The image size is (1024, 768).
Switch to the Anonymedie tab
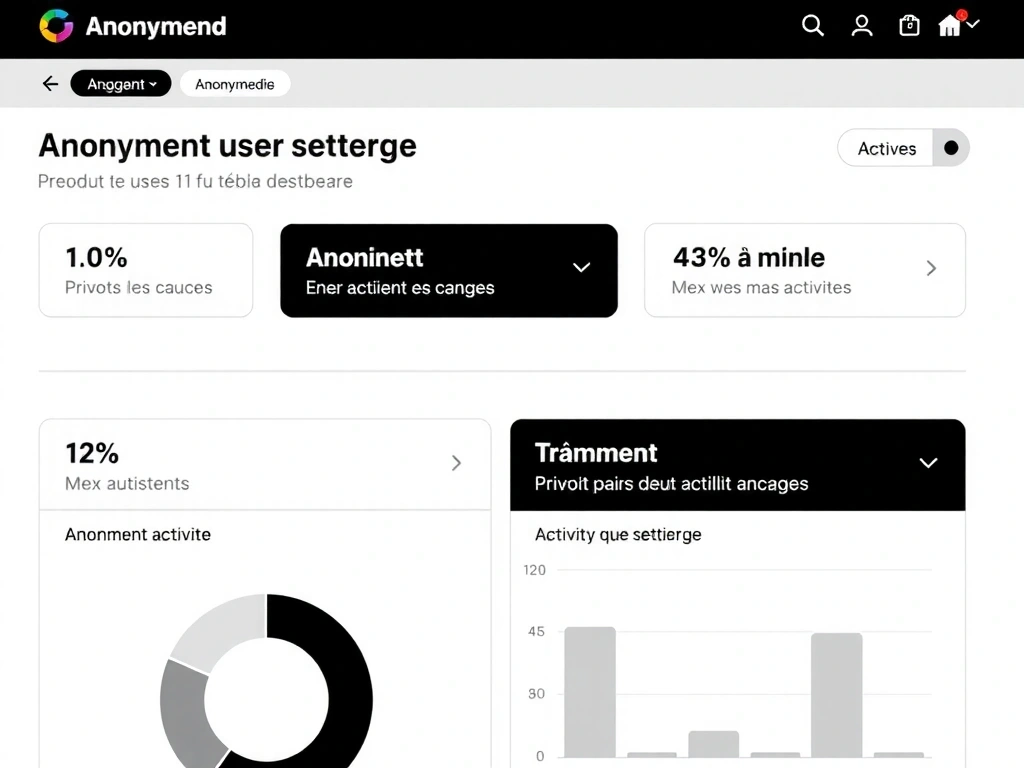(235, 84)
